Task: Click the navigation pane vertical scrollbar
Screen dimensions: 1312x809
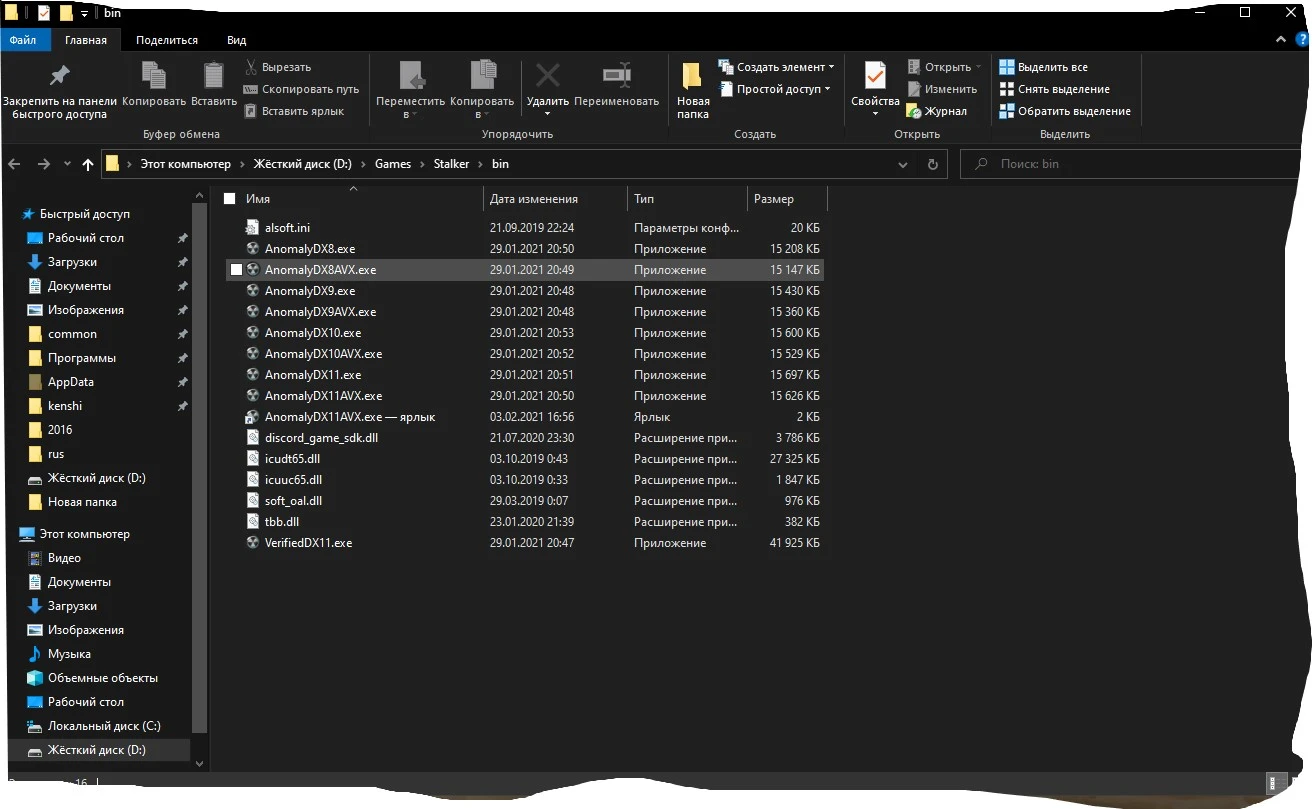Action: 200,470
